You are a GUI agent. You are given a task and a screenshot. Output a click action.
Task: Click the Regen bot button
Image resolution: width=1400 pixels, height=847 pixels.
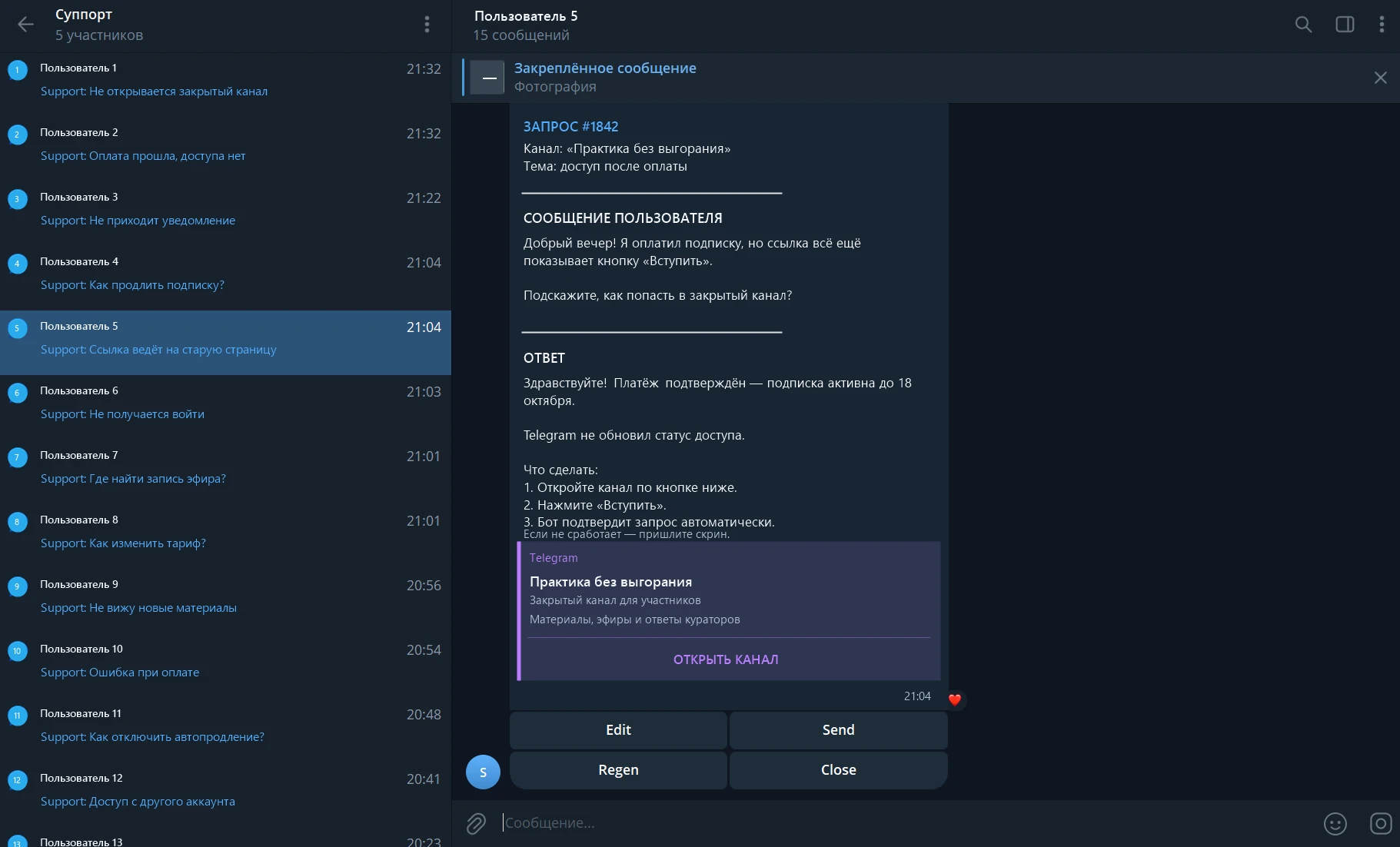click(618, 770)
